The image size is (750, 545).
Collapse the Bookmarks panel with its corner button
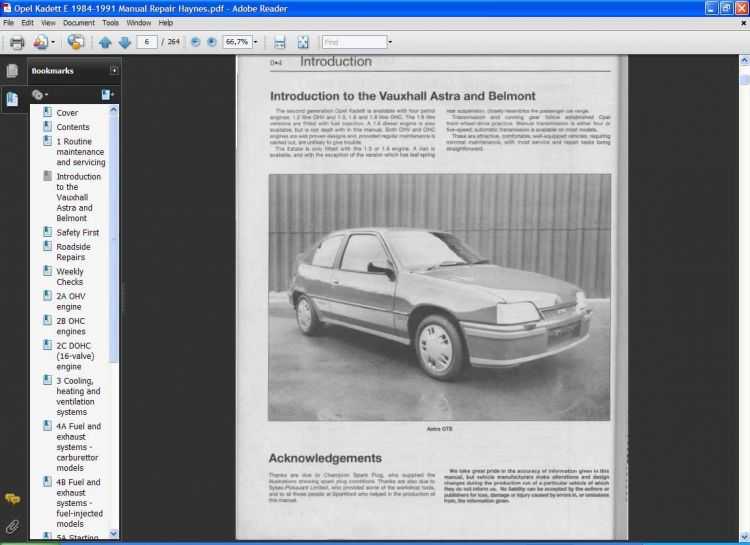pos(114,70)
